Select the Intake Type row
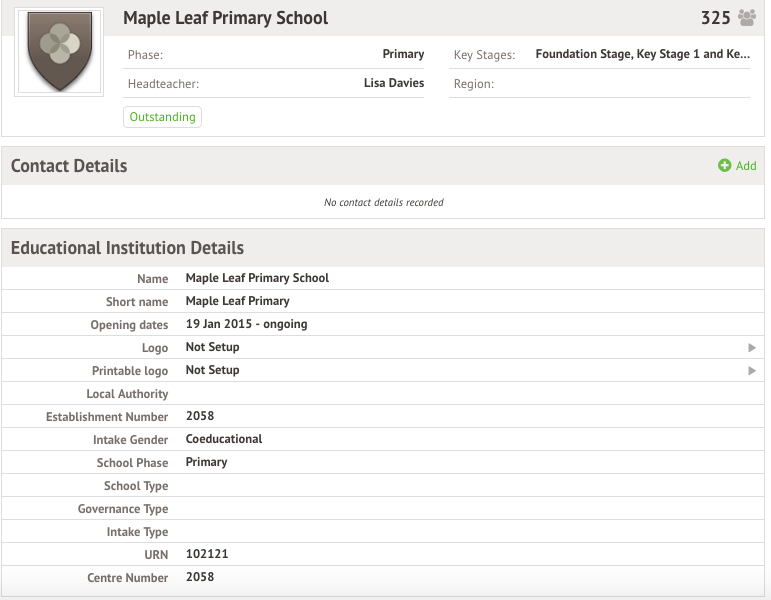This screenshot has height=600, width=771. click(383, 532)
